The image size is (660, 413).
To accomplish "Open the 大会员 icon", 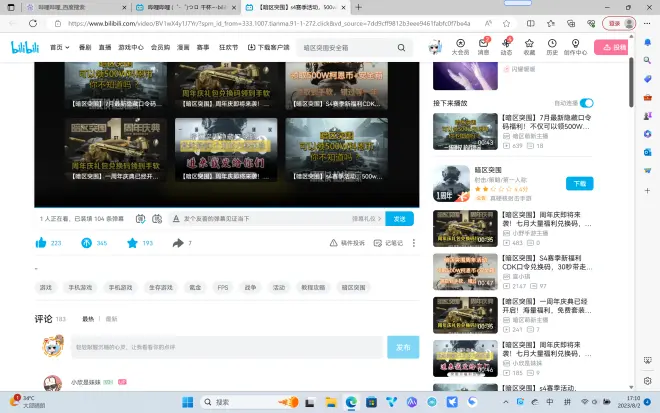I will (x=460, y=47).
